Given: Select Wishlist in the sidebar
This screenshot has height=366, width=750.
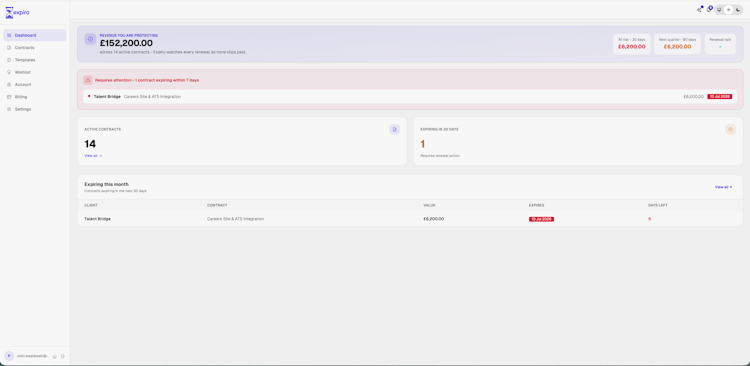Looking at the screenshot, I should 34,72.
